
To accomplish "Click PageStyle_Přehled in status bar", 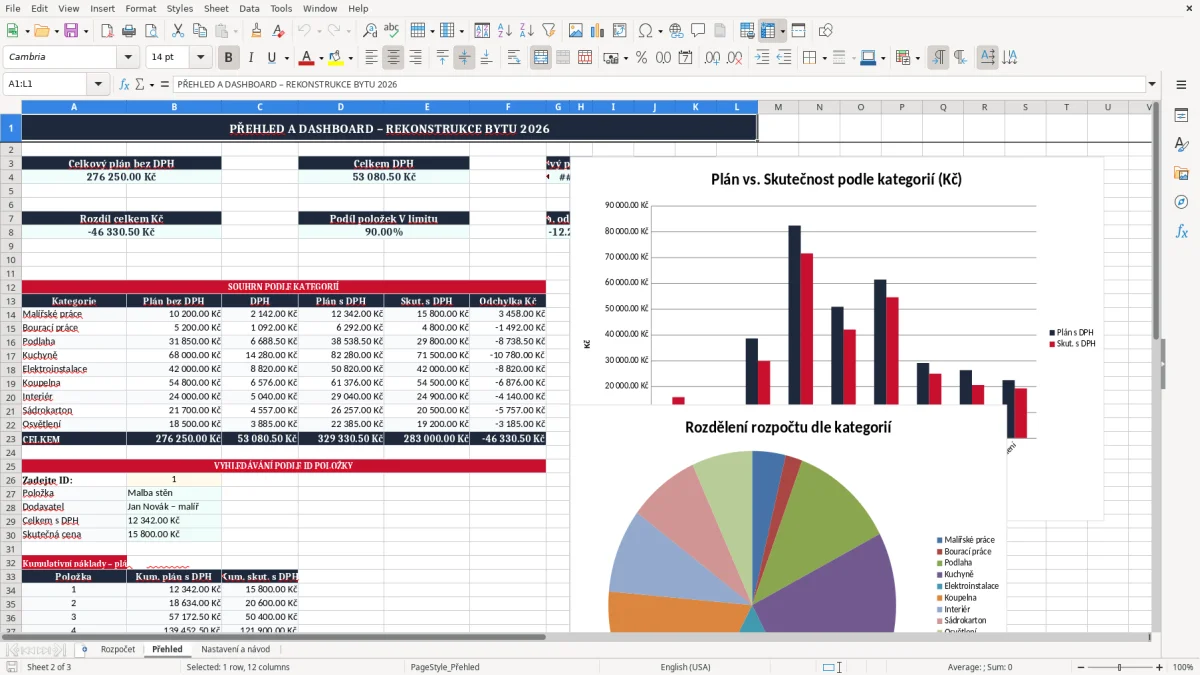I will (x=445, y=667).
